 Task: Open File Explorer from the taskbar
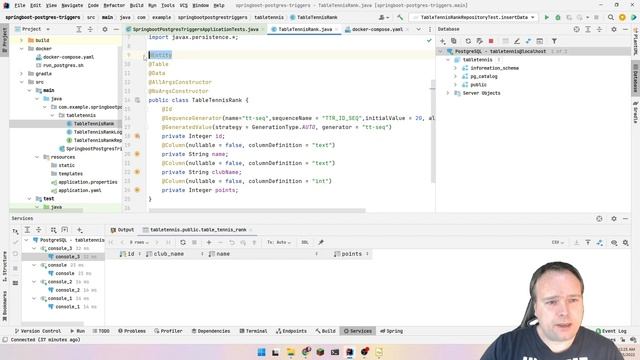point(291,352)
